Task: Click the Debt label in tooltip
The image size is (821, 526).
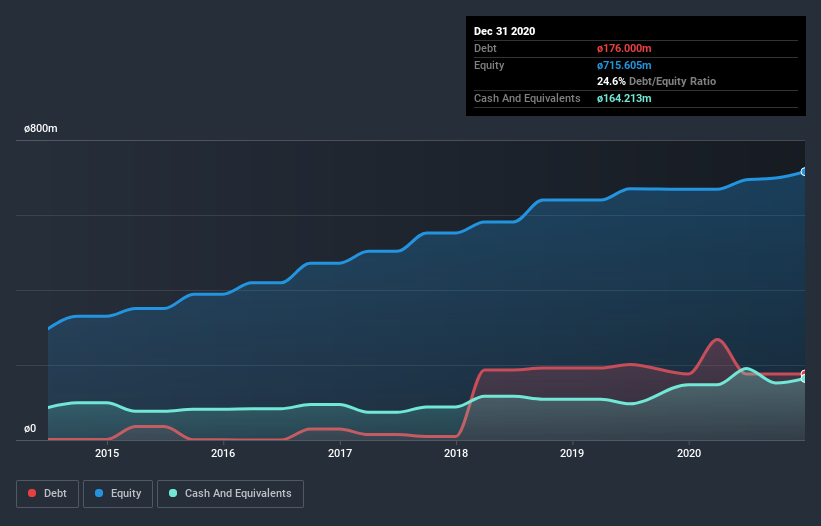Action: coord(485,48)
